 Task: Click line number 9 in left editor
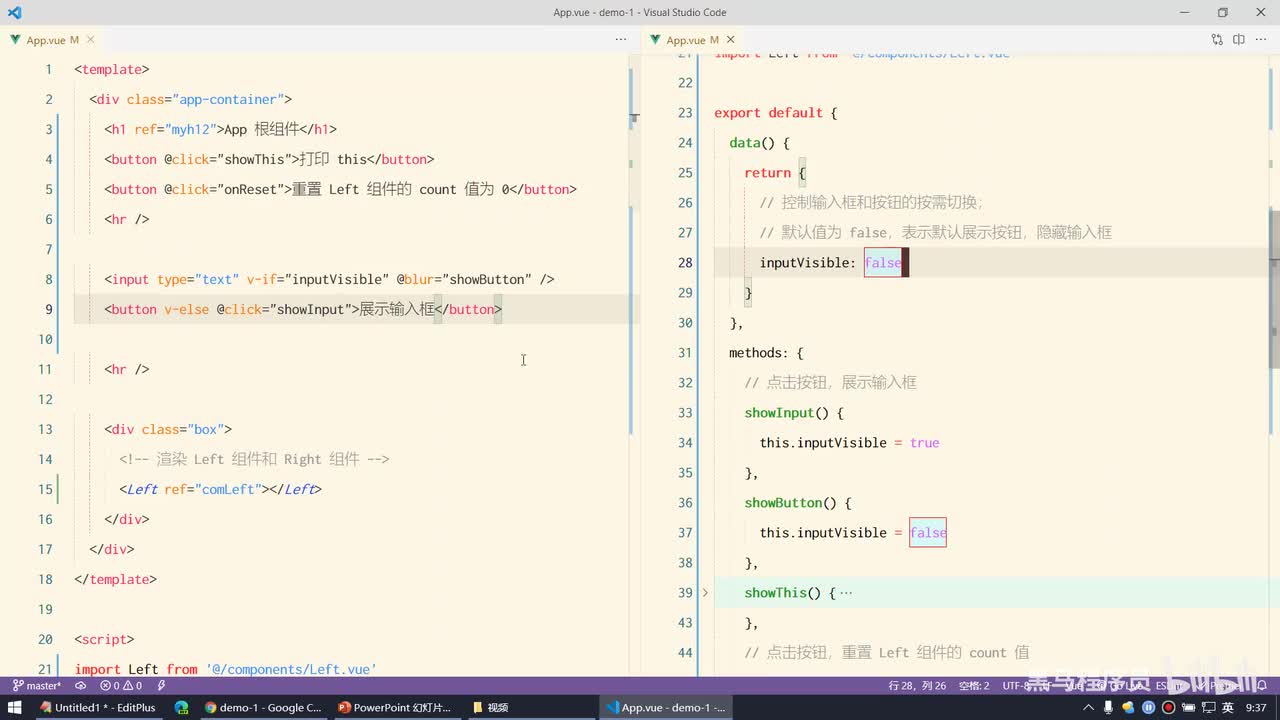(49, 309)
